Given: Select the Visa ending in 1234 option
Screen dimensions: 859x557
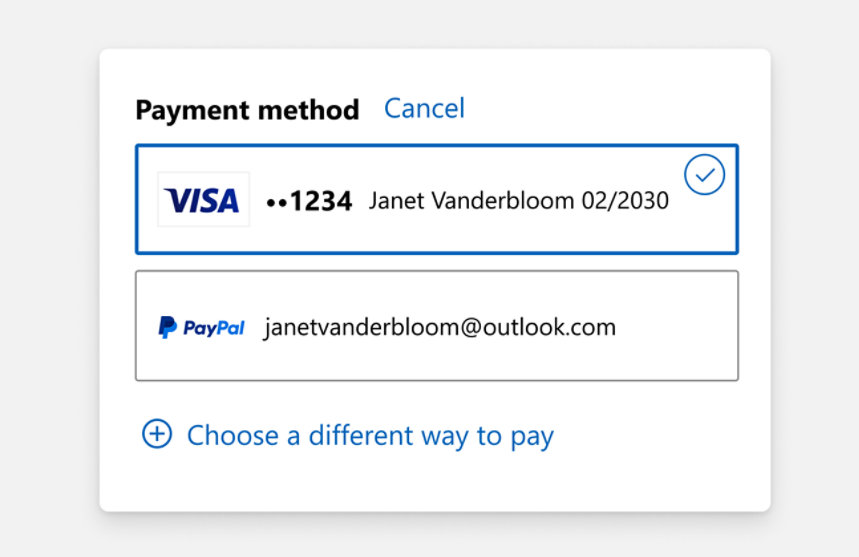Looking at the screenshot, I should click(437, 200).
